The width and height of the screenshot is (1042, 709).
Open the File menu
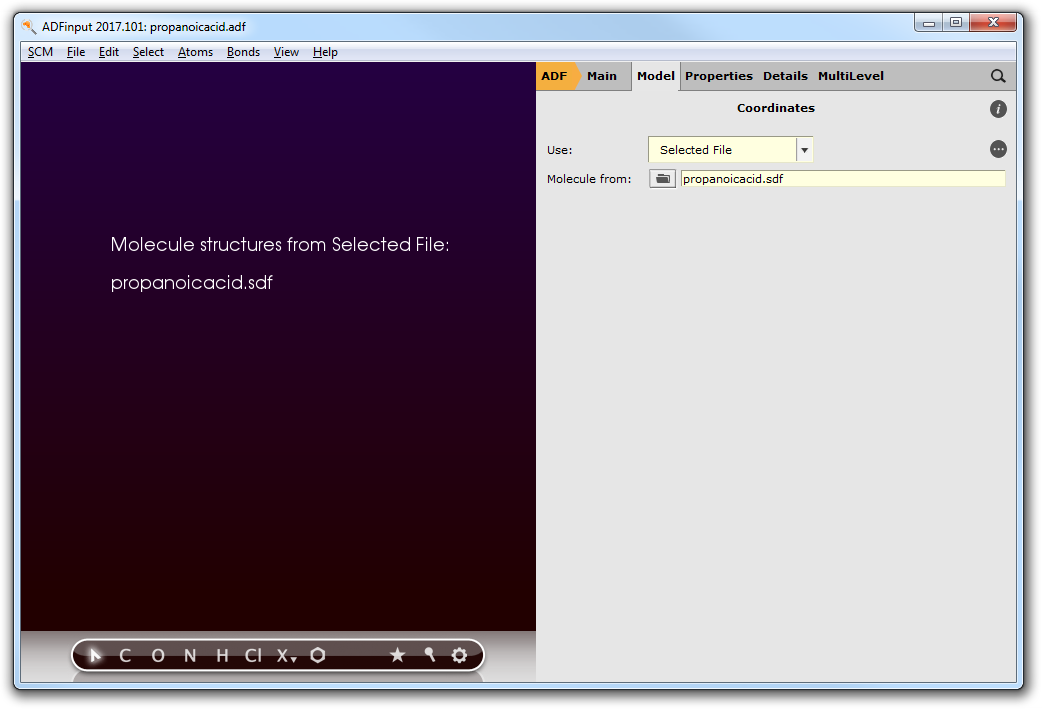tap(76, 52)
